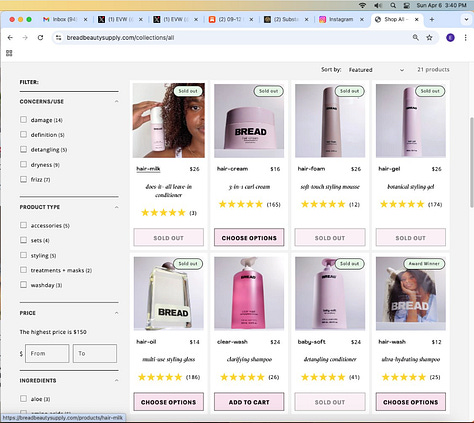
Task: Open the tab search dropdown arrow
Action: tap(466, 19)
